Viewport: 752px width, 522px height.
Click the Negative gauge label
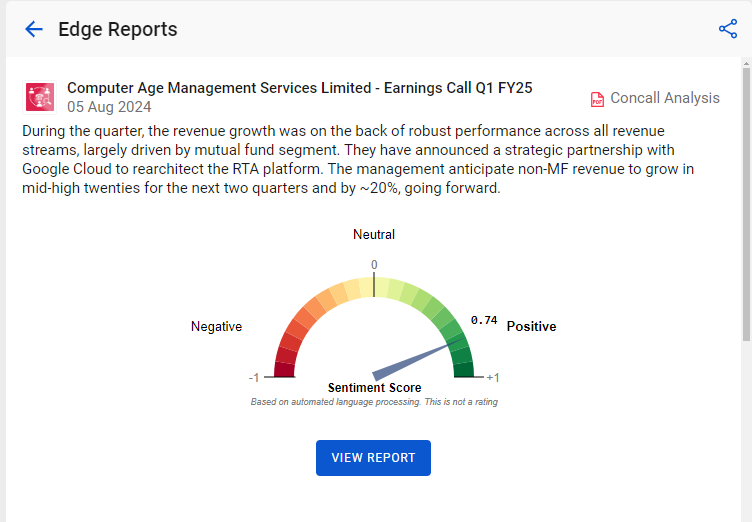(216, 326)
